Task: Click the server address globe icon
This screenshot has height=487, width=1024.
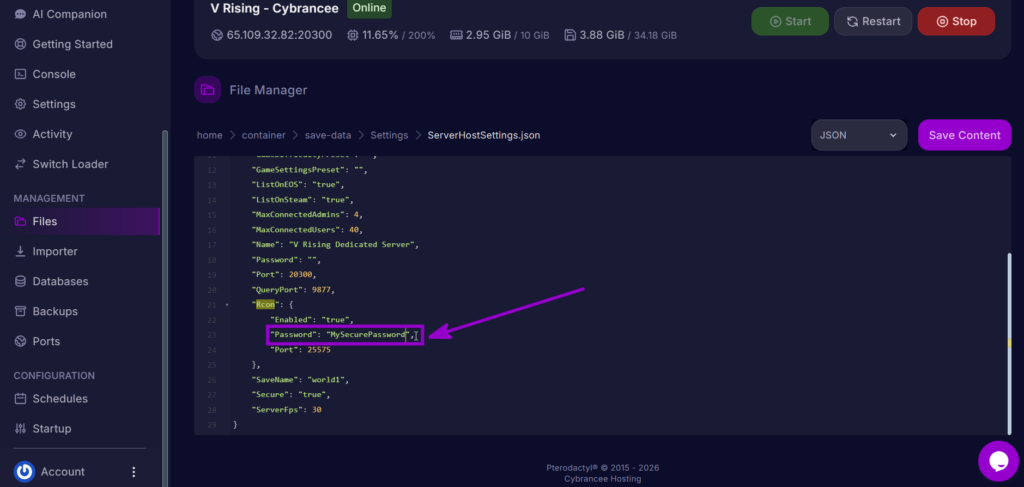Action: (x=217, y=35)
